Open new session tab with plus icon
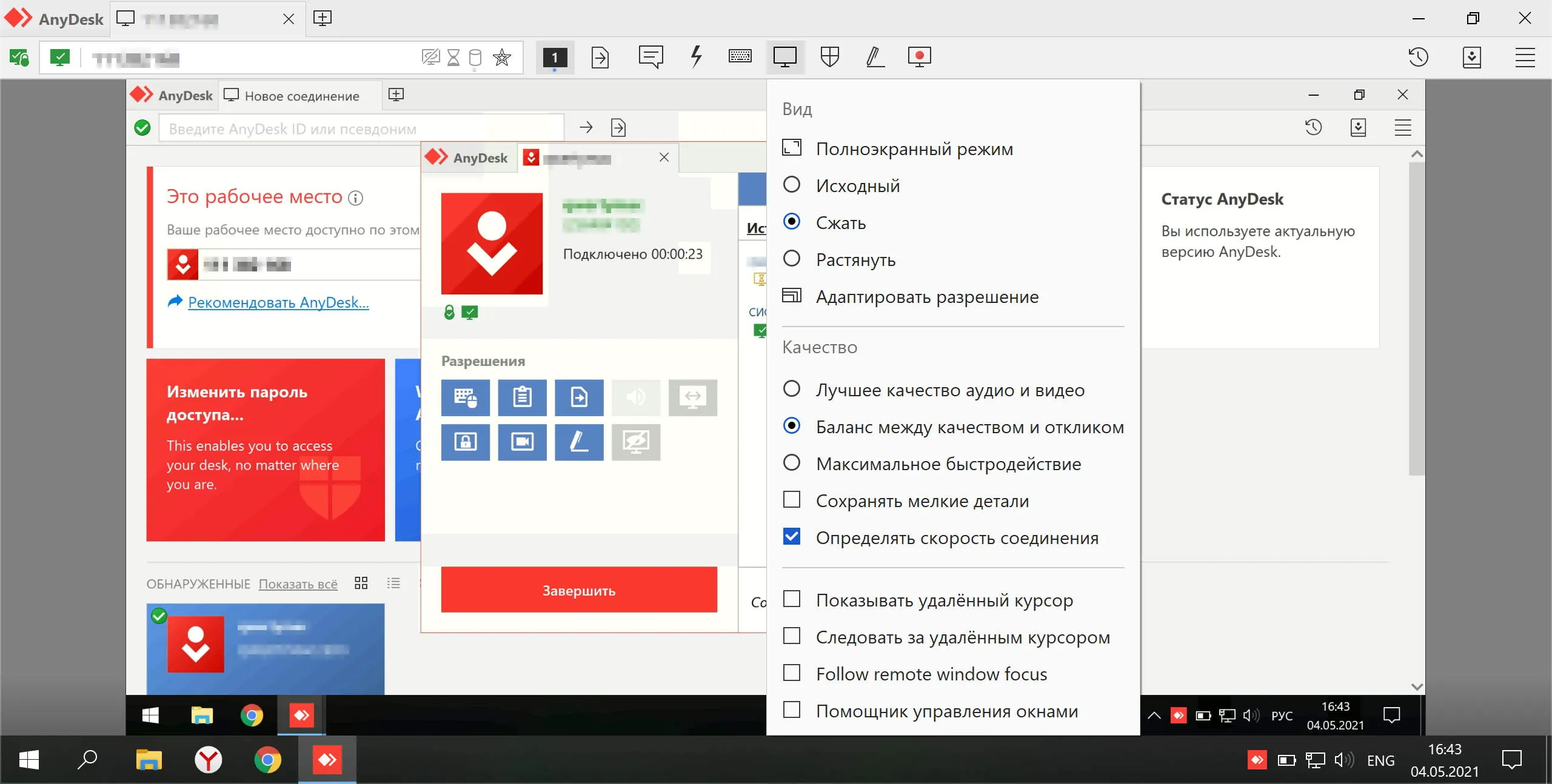1552x784 pixels. click(323, 18)
